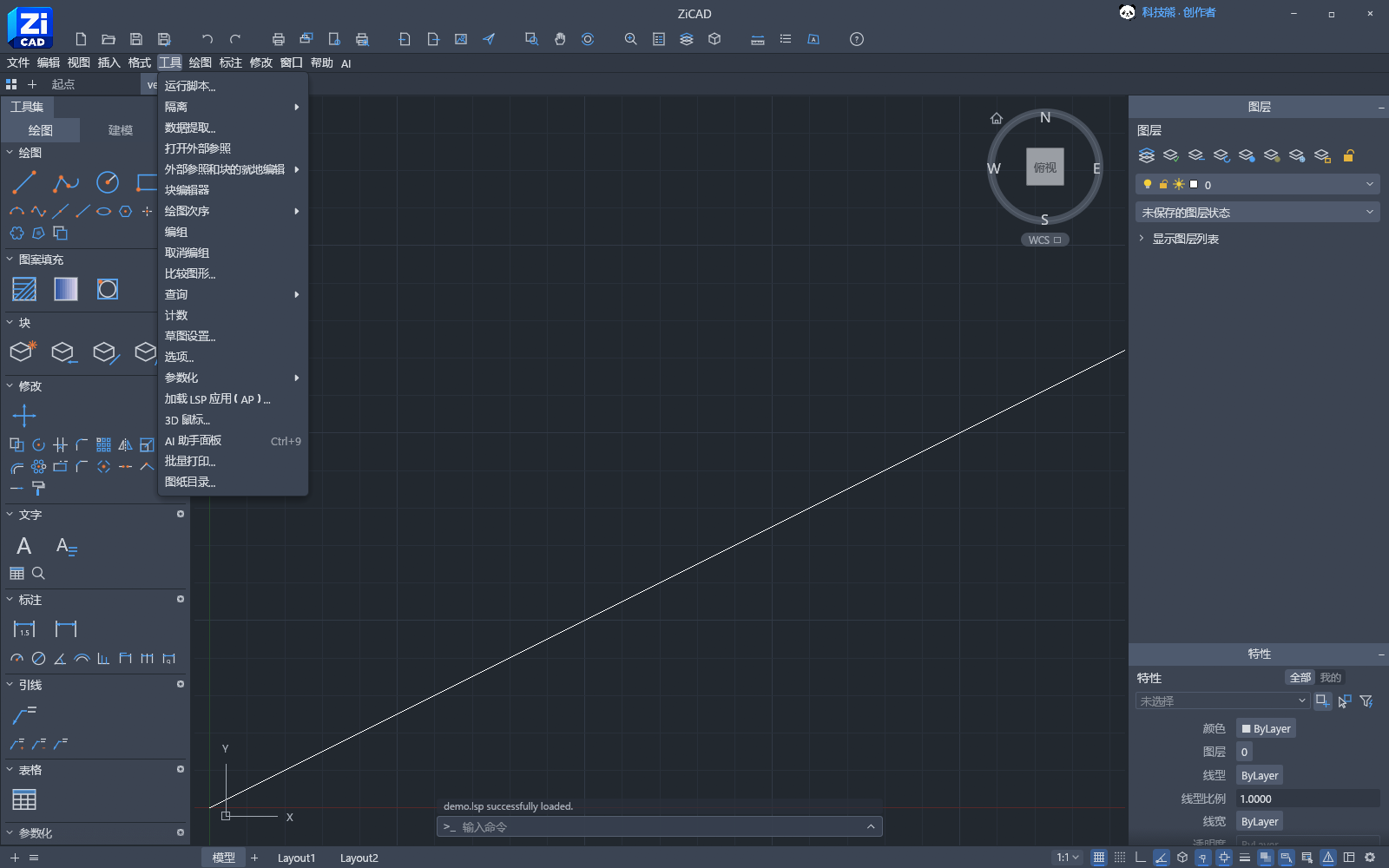
Task: Select the Circle drawing tool
Action: [108, 182]
